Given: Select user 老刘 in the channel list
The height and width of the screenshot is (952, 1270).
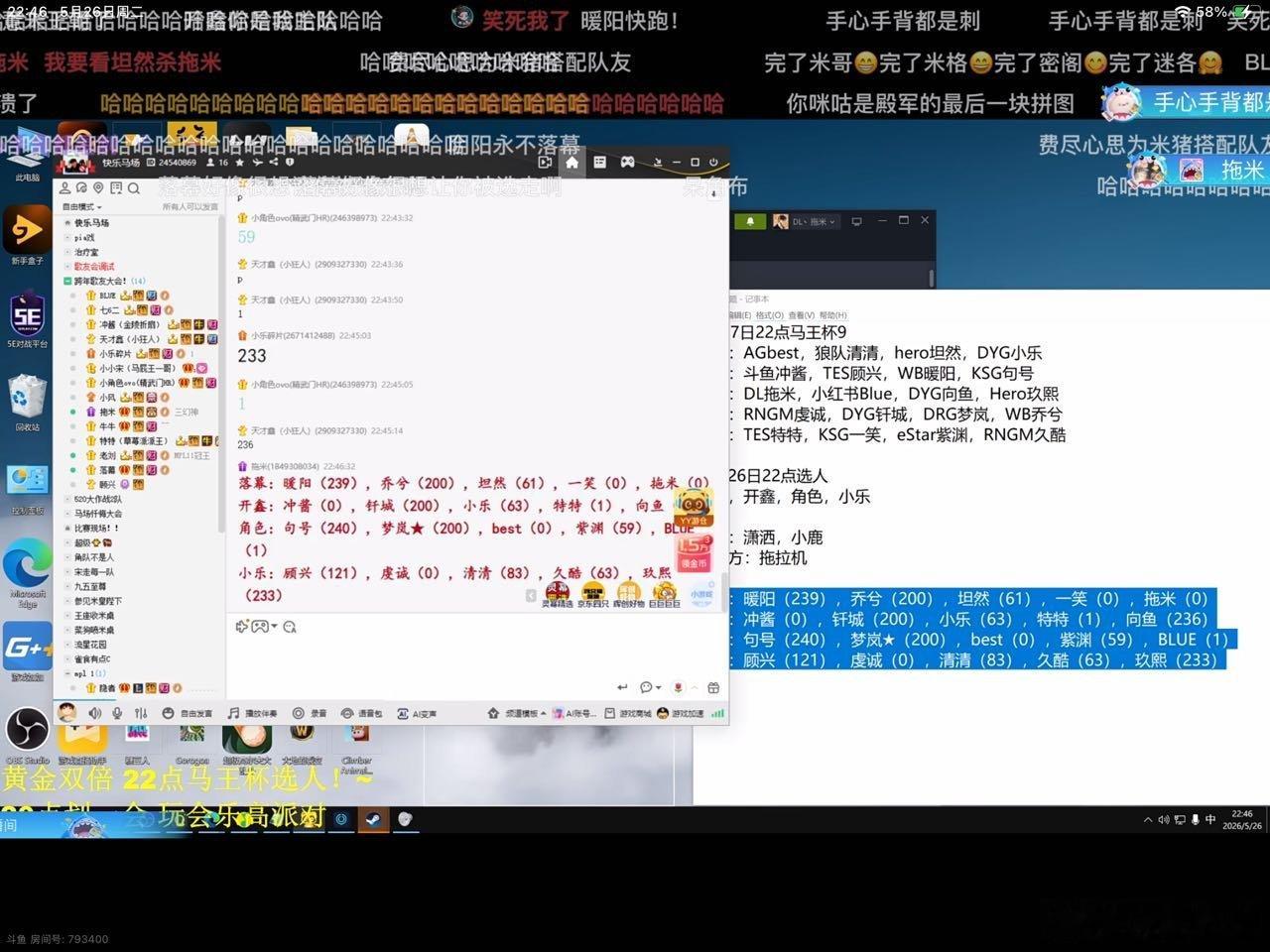Looking at the screenshot, I should 107,455.
